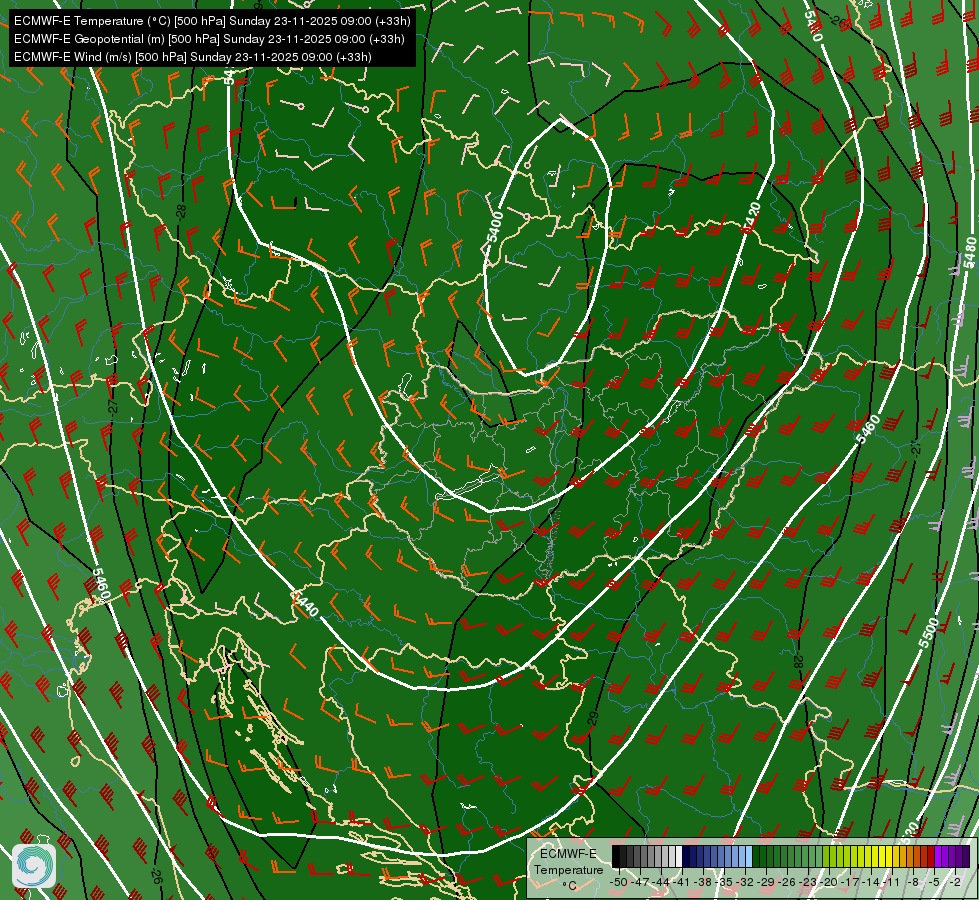The image size is (979, 900).
Task: Click the -5 value in the temperature legend
Action: click(935, 882)
